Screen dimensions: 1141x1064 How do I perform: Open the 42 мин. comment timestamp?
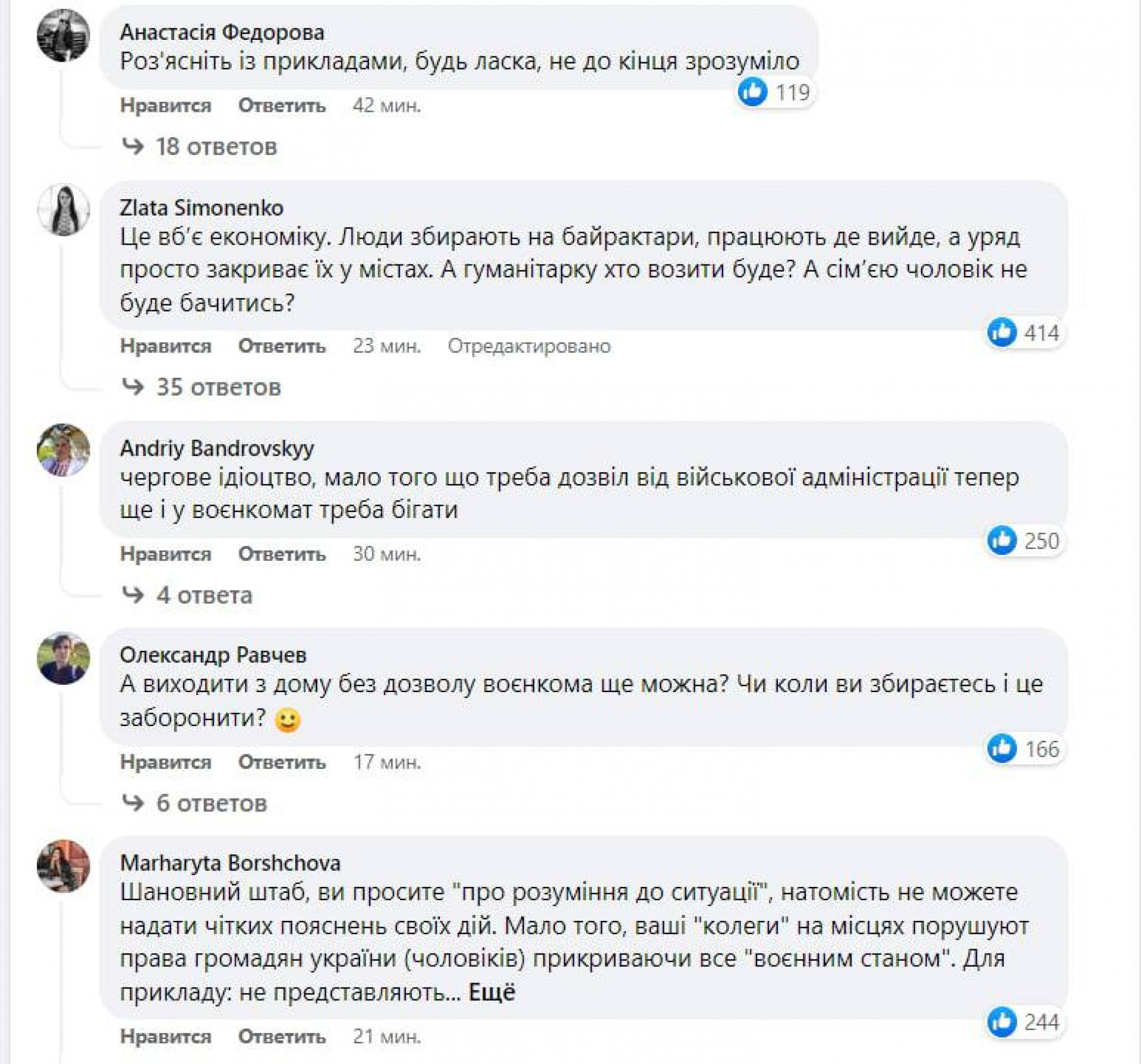click(387, 106)
